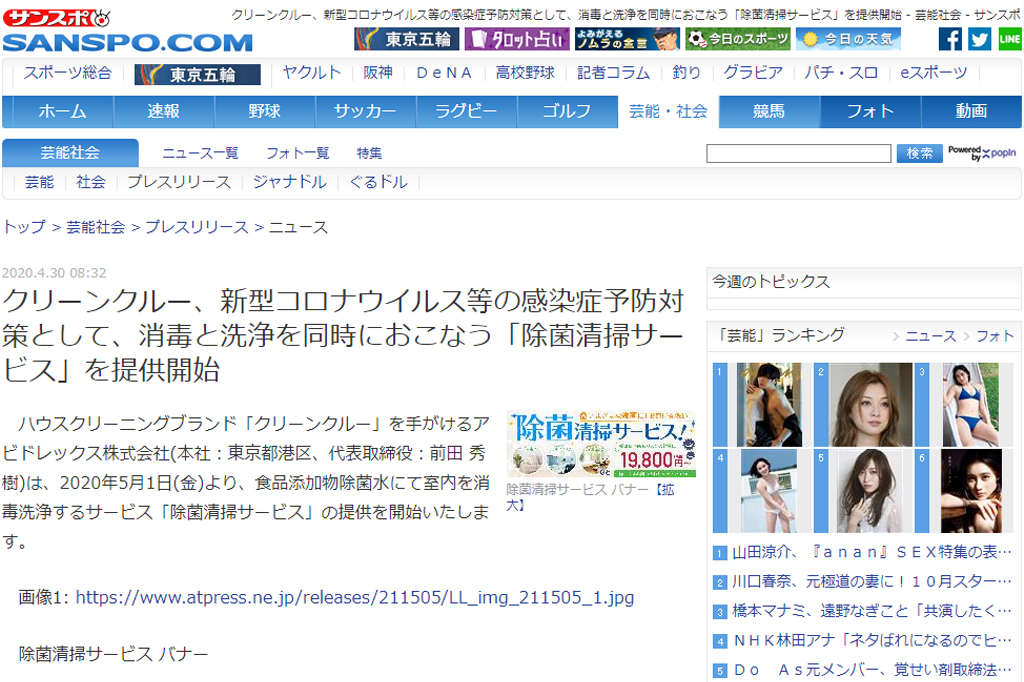This screenshot has height=682, width=1024.
Task: Open the Twitter share icon
Action: pos(980,39)
